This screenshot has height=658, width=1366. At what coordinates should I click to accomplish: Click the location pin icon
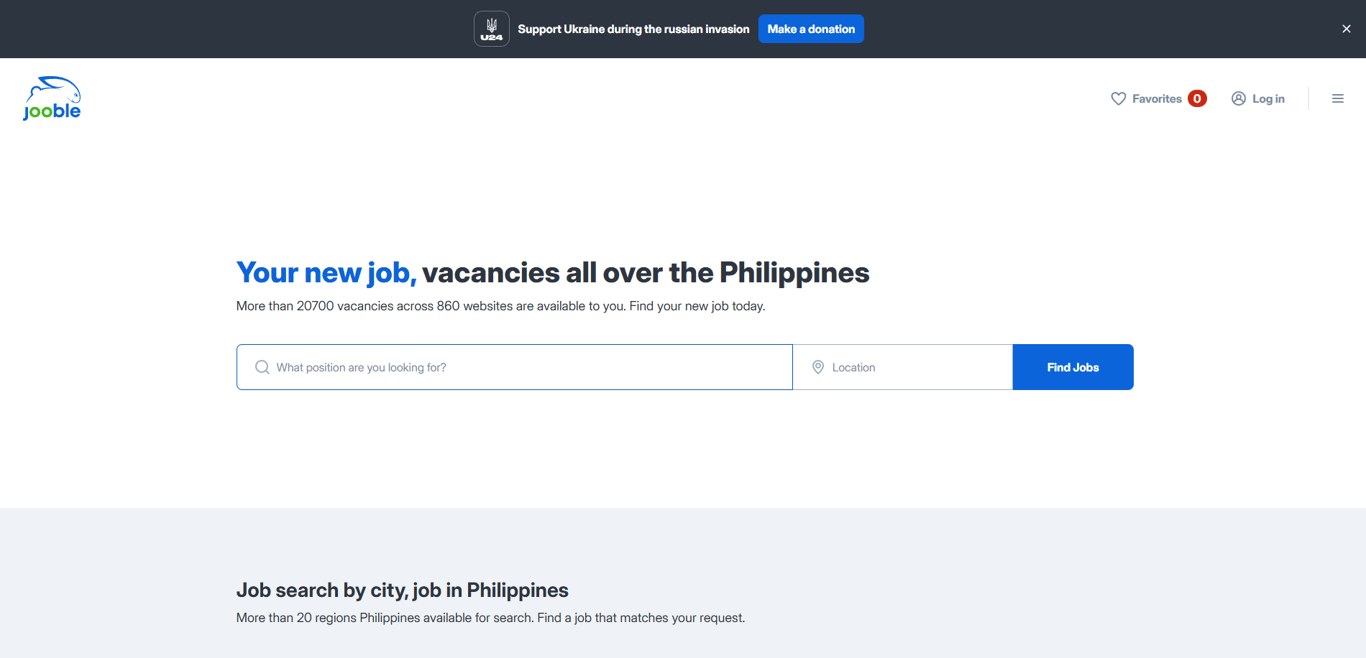pyautogui.click(x=818, y=367)
